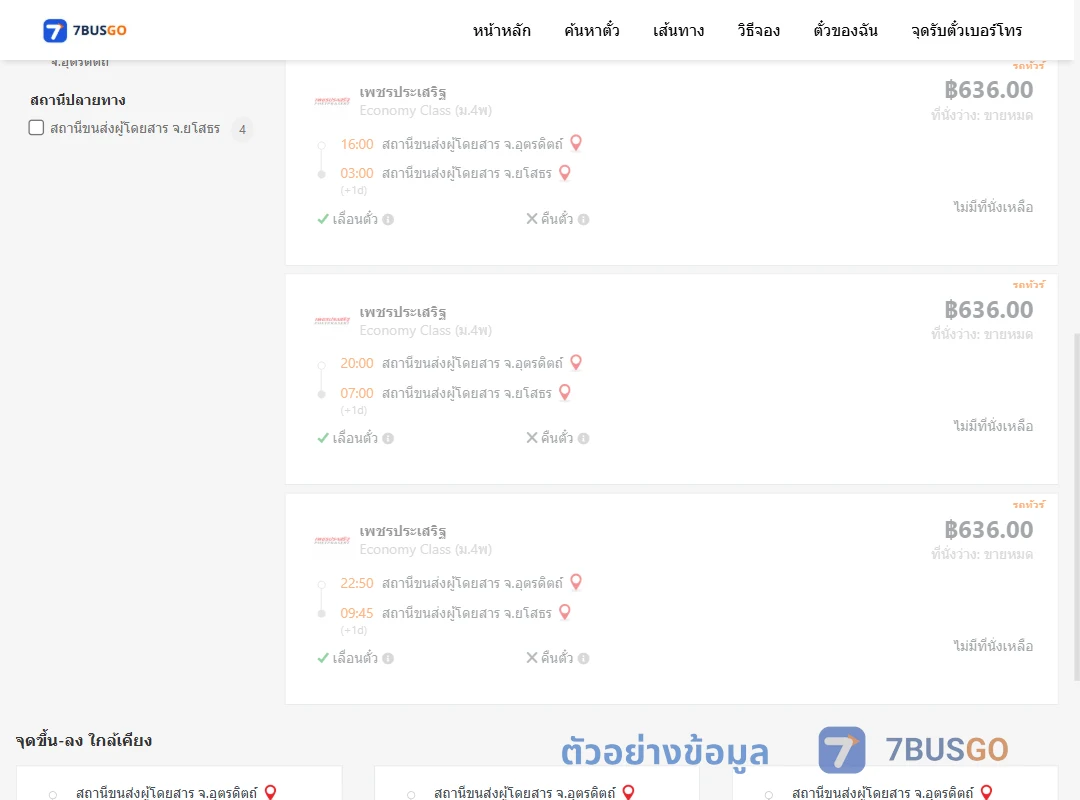Click เพชรประเสริฐ operator logo on 20:00 trip
Image resolution: width=1080 pixels, height=800 pixels.
click(332, 320)
